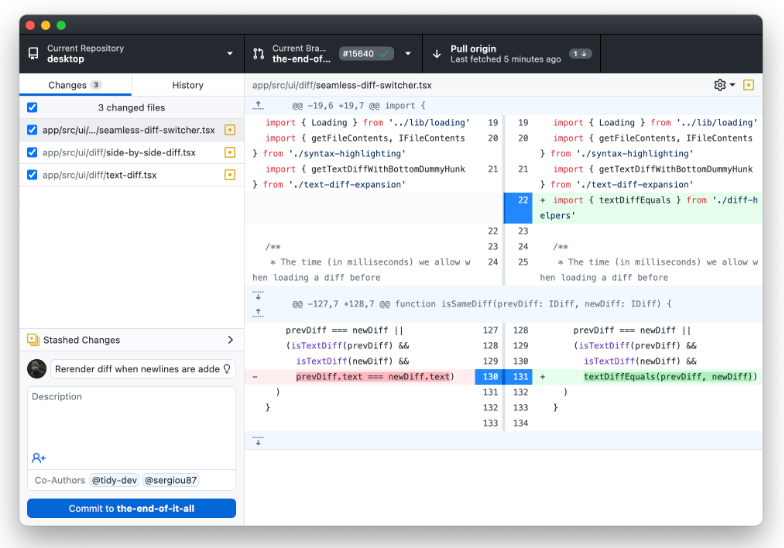Screen dimensions: 784x548
Task: Open the Current Branch dropdown arrow
Action: pyautogui.click(x=408, y=54)
